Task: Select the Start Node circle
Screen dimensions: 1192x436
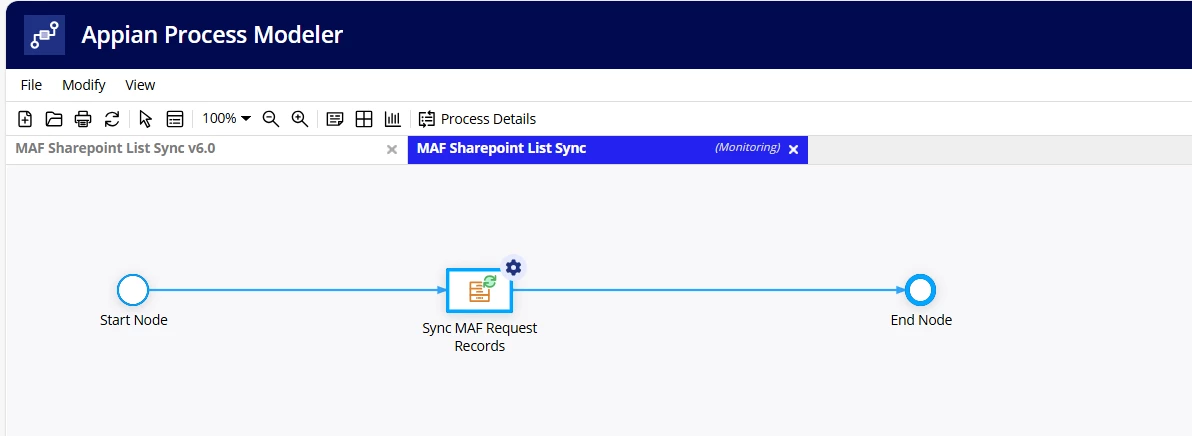Action: click(133, 290)
